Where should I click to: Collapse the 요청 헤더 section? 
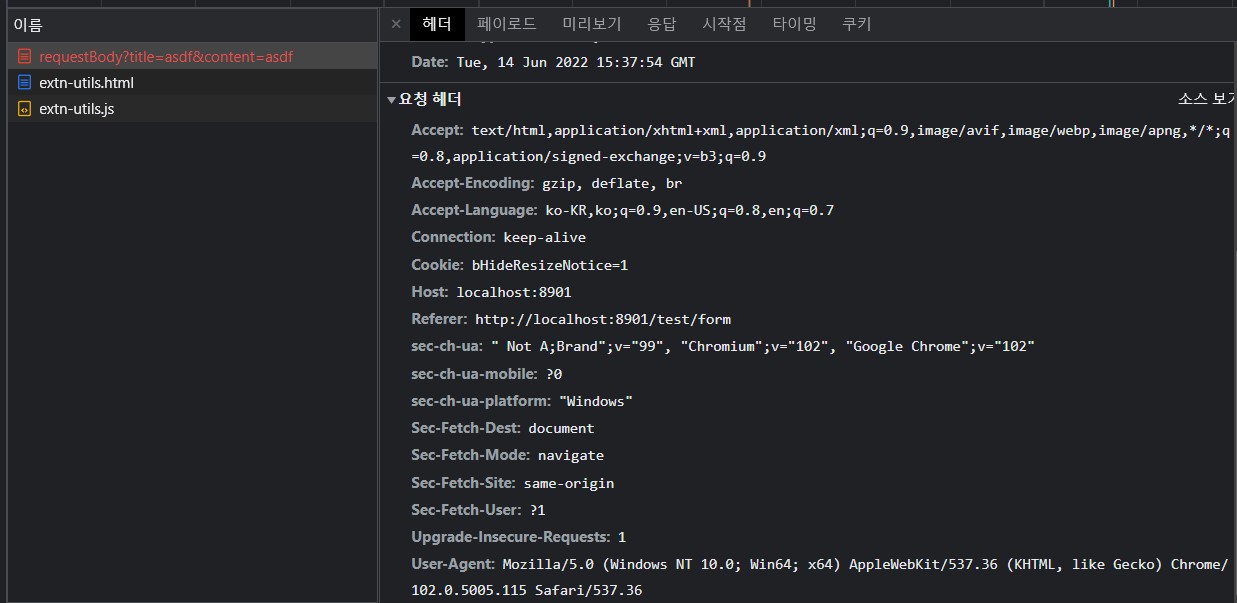click(392, 100)
